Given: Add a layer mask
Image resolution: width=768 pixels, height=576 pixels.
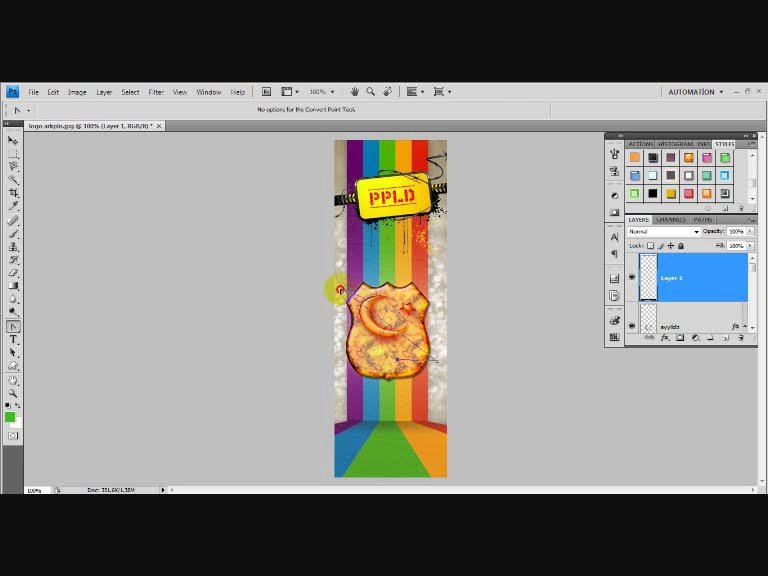Looking at the screenshot, I should [x=680, y=338].
